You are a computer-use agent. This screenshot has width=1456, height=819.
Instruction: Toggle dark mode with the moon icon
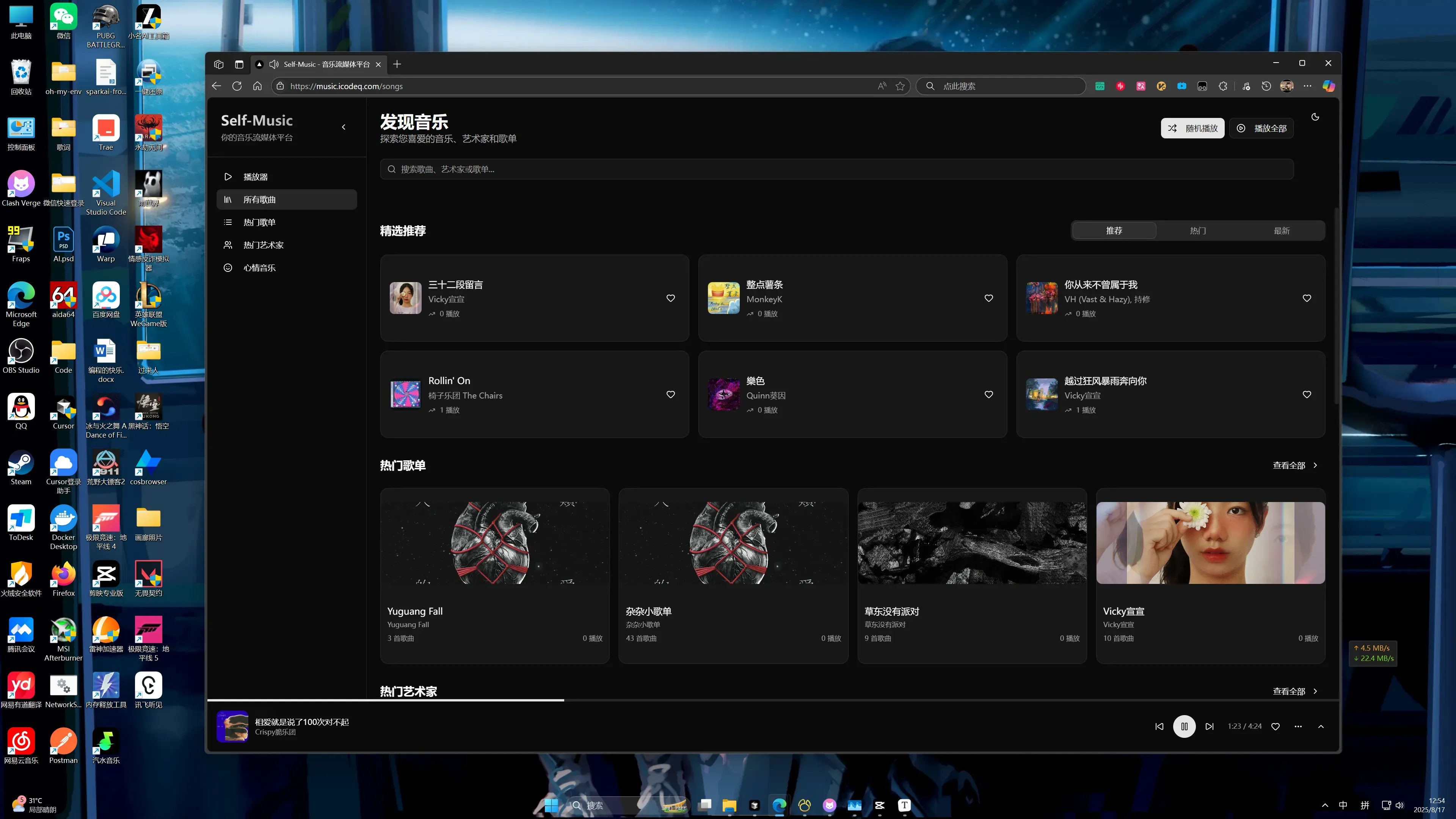click(1315, 117)
